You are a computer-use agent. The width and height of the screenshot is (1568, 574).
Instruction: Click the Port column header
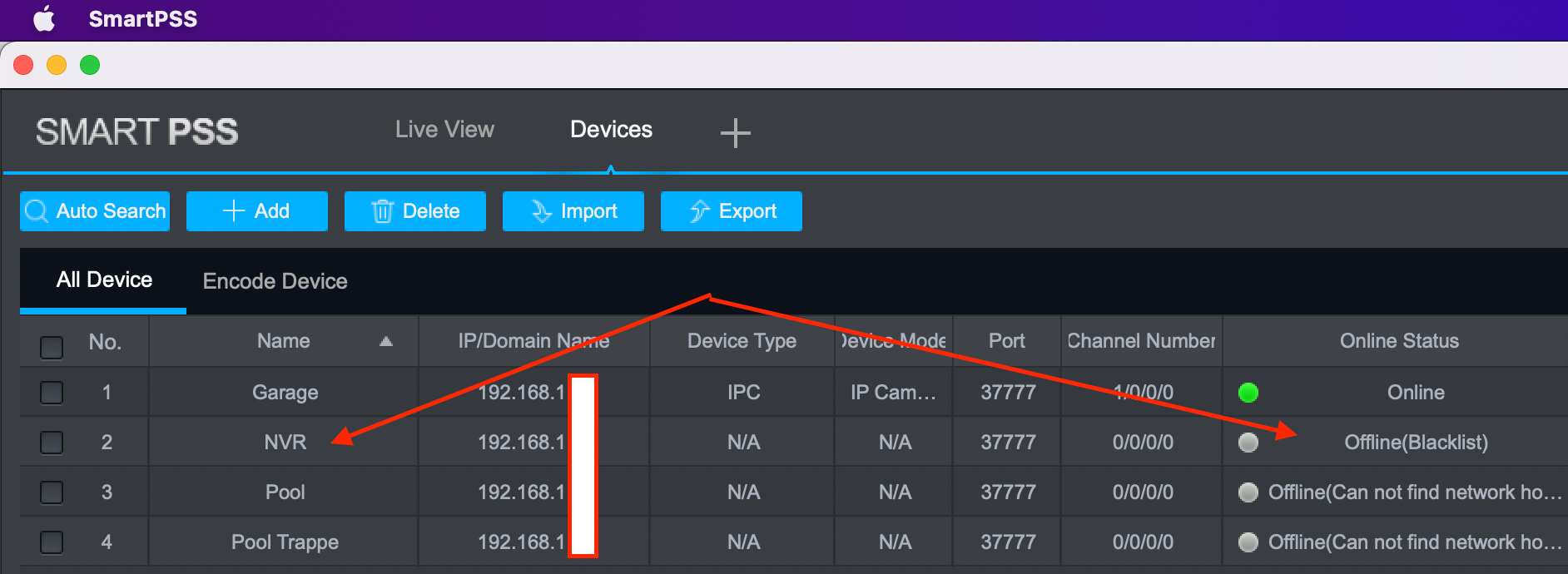(1006, 341)
